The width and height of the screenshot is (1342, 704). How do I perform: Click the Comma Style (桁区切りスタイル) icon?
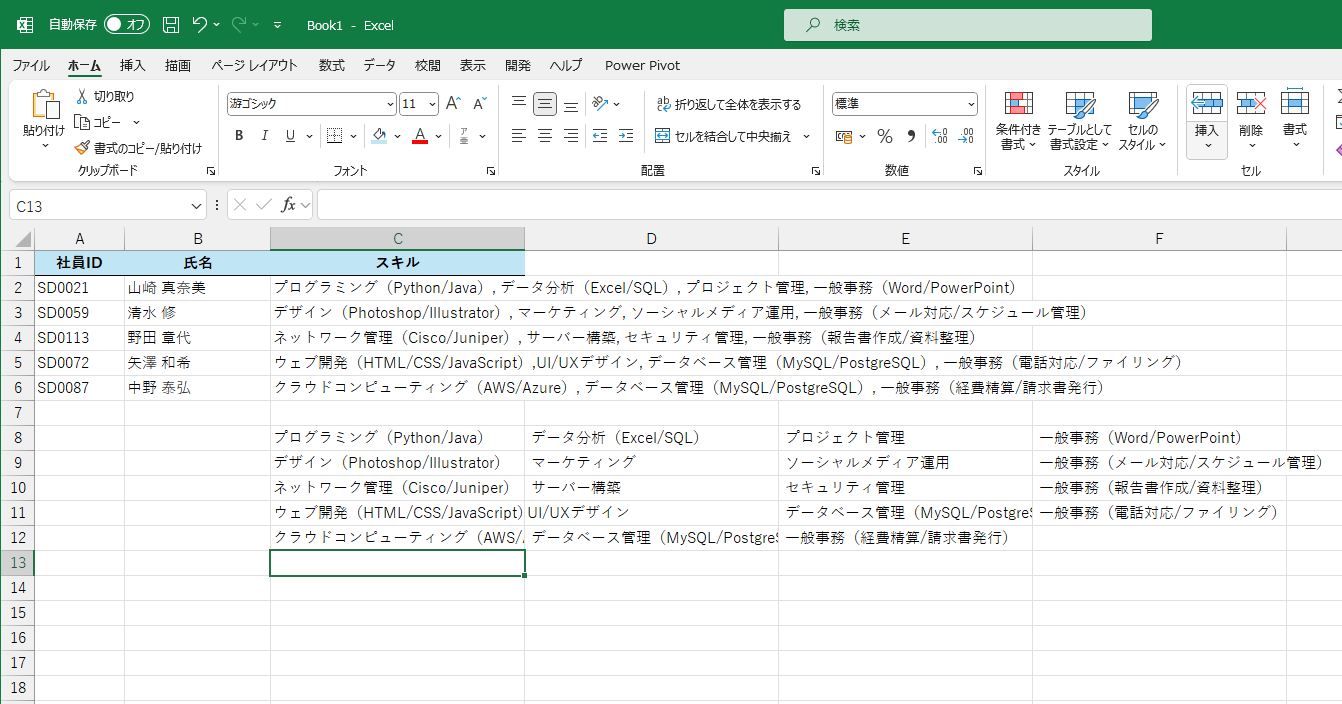(911, 136)
